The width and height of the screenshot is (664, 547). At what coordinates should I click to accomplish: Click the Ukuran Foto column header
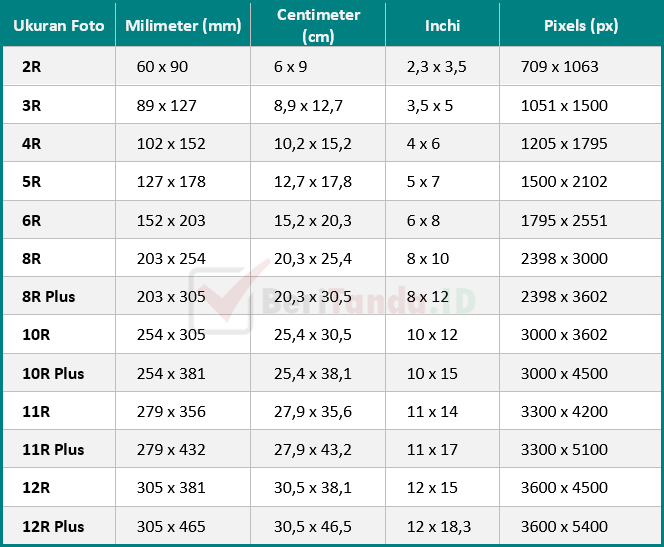(59, 26)
